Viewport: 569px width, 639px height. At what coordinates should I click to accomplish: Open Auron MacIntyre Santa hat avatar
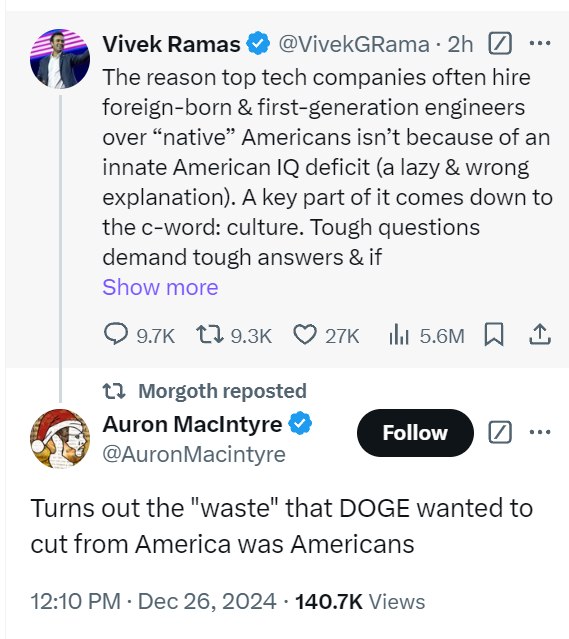pos(60,438)
